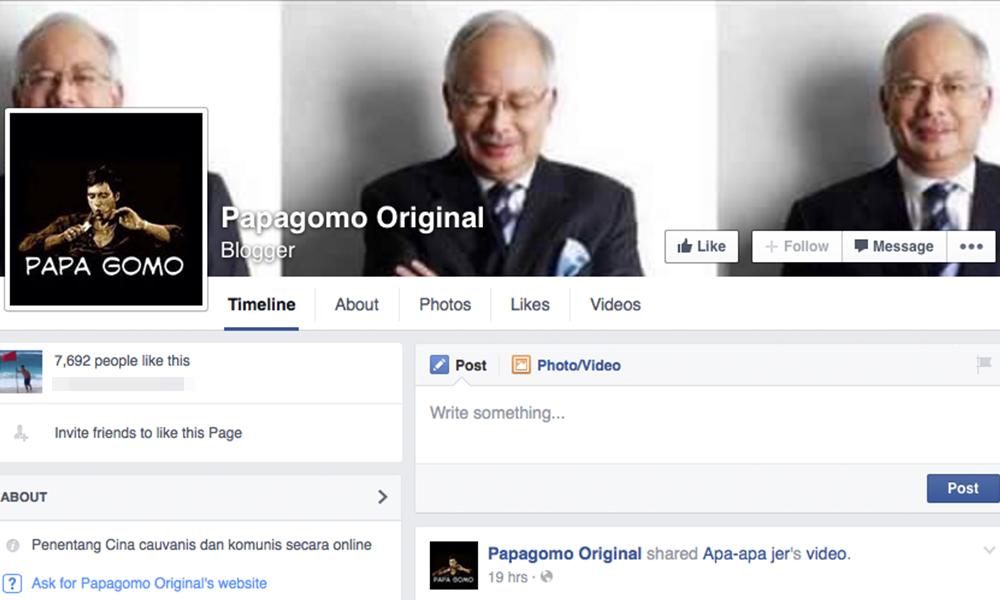Click the globe public privacy icon
Viewport: 1000px width, 600px height.
(547, 577)
